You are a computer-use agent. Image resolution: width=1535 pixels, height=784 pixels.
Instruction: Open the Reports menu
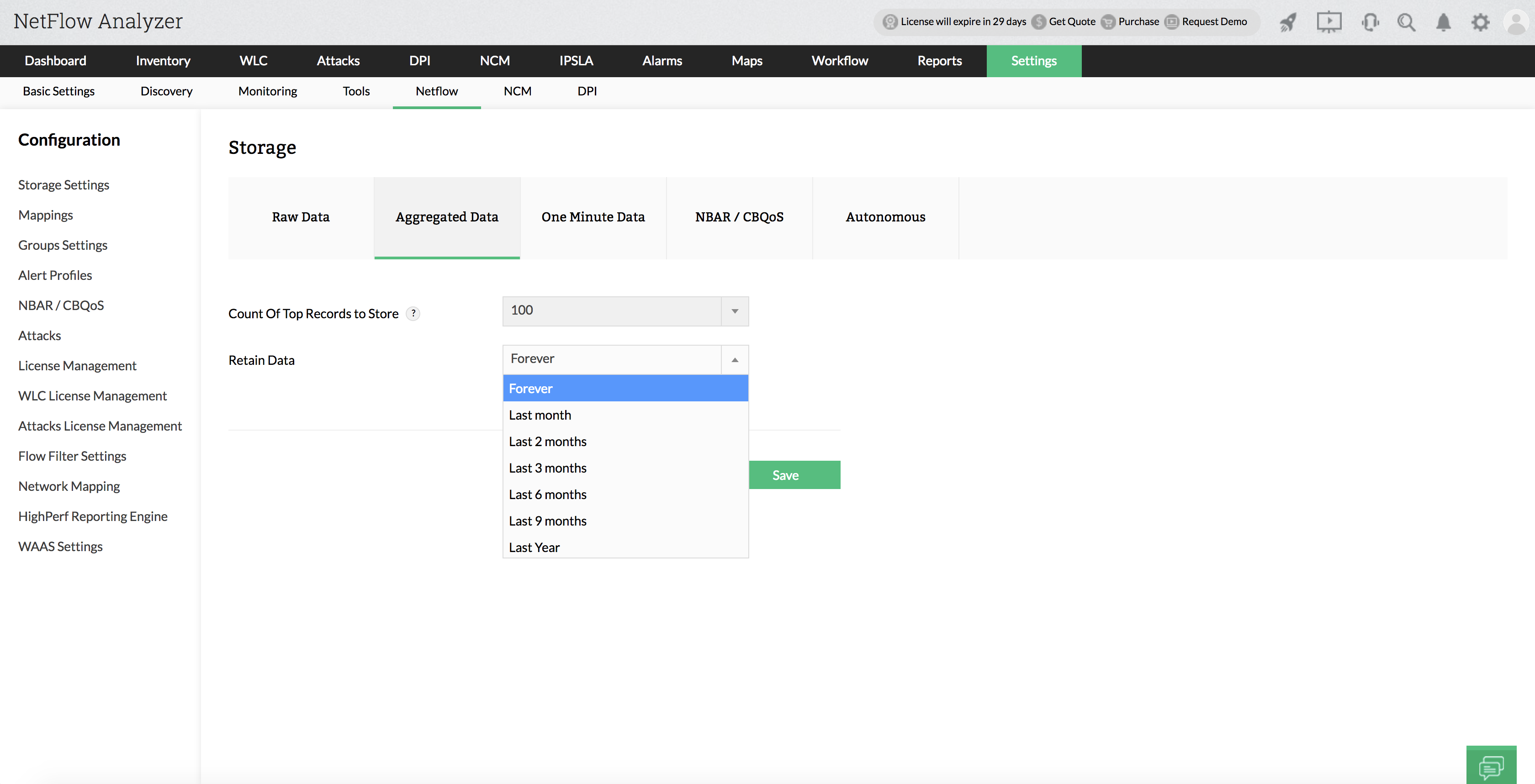coord(939,61)
